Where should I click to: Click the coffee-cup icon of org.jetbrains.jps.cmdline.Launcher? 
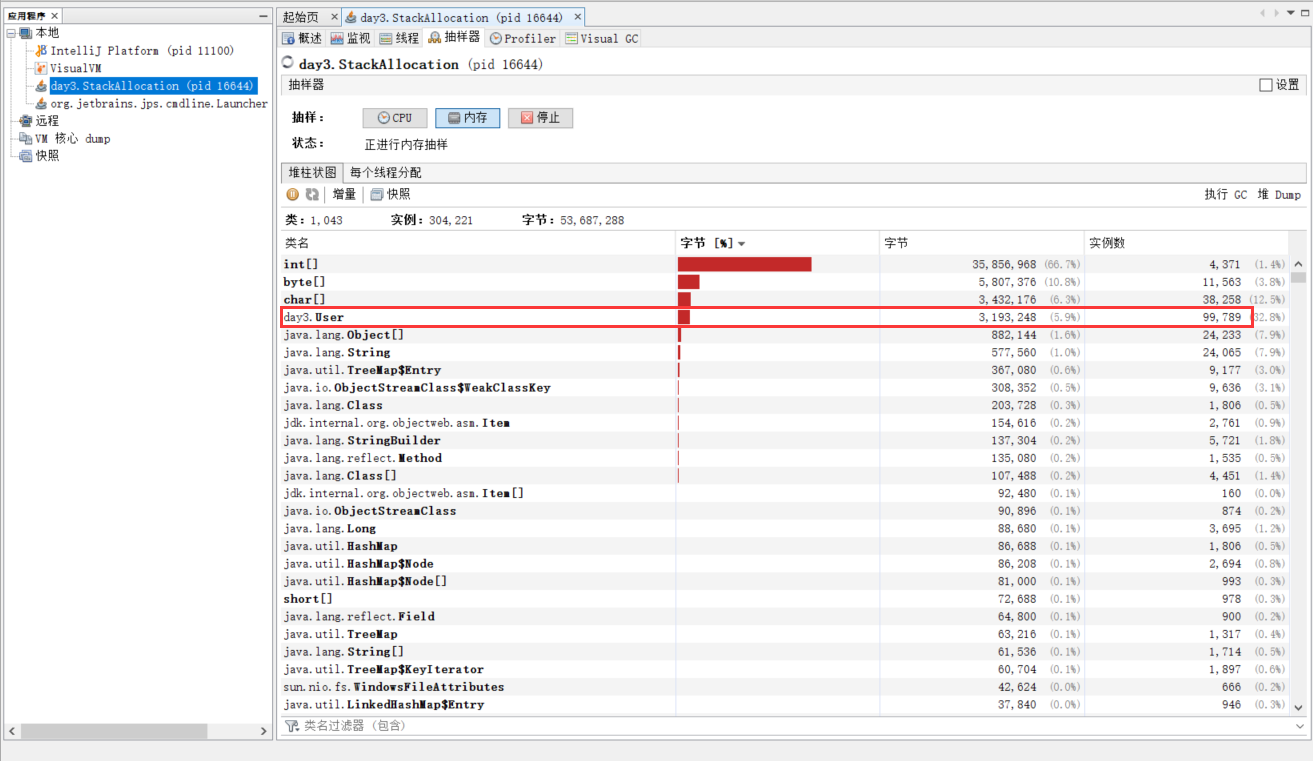coord(41,103)
